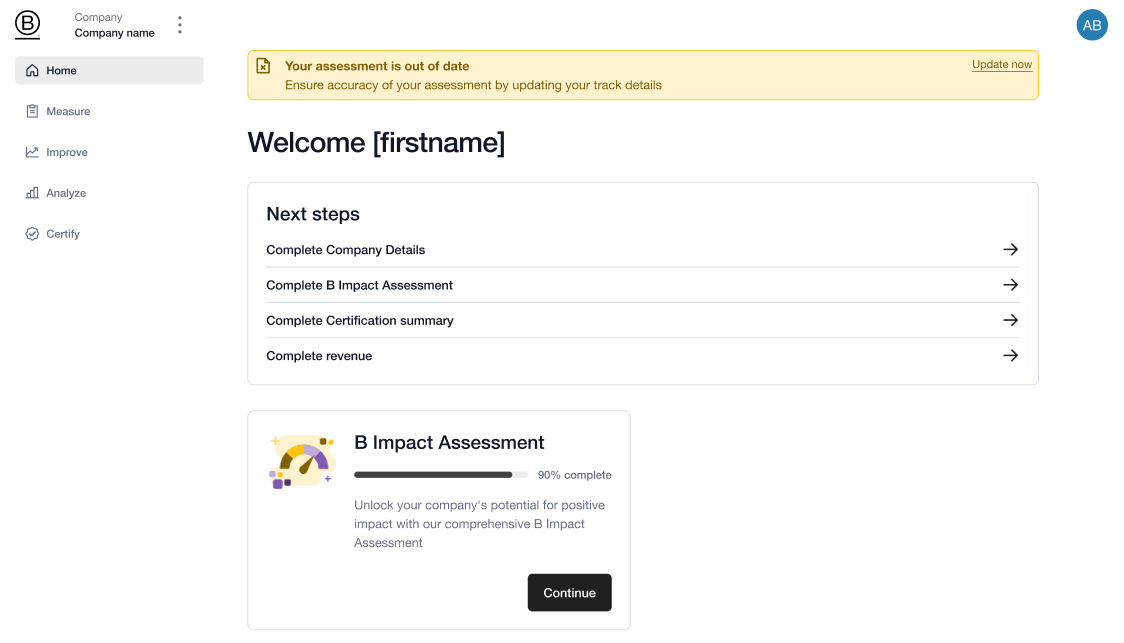Open Complete revenue step
This screenshot has height=643, width=1124.
[x=642, y=355]
